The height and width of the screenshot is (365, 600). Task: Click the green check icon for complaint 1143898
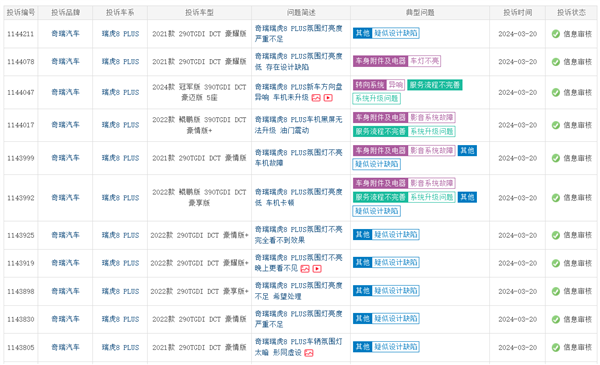click(x=556, y=292)
